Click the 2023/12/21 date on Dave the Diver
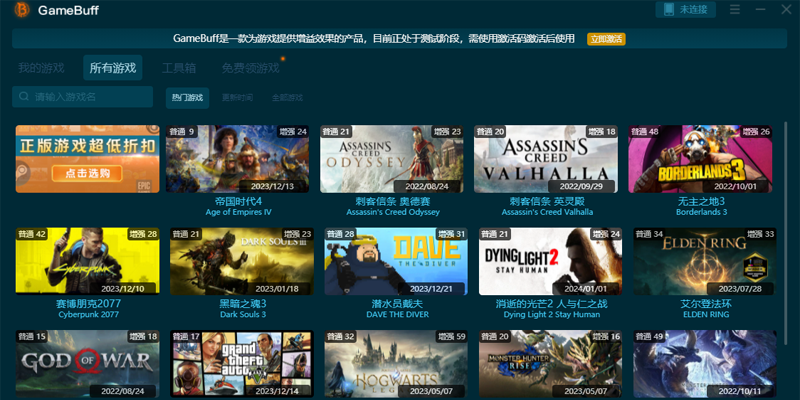Screen dimensions: 800x400 point(432,289)
